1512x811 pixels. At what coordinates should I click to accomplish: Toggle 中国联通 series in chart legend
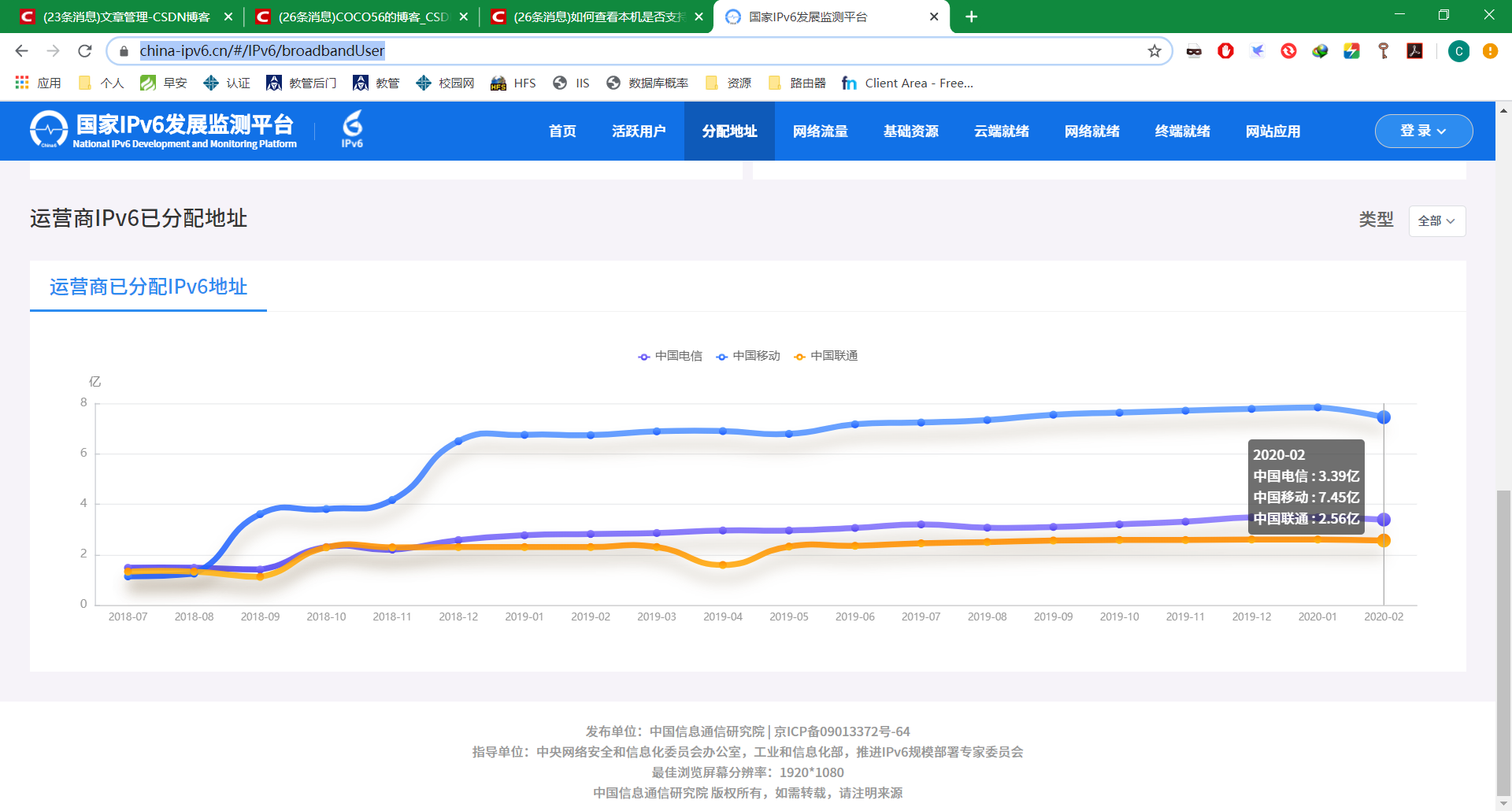[826, 356]
